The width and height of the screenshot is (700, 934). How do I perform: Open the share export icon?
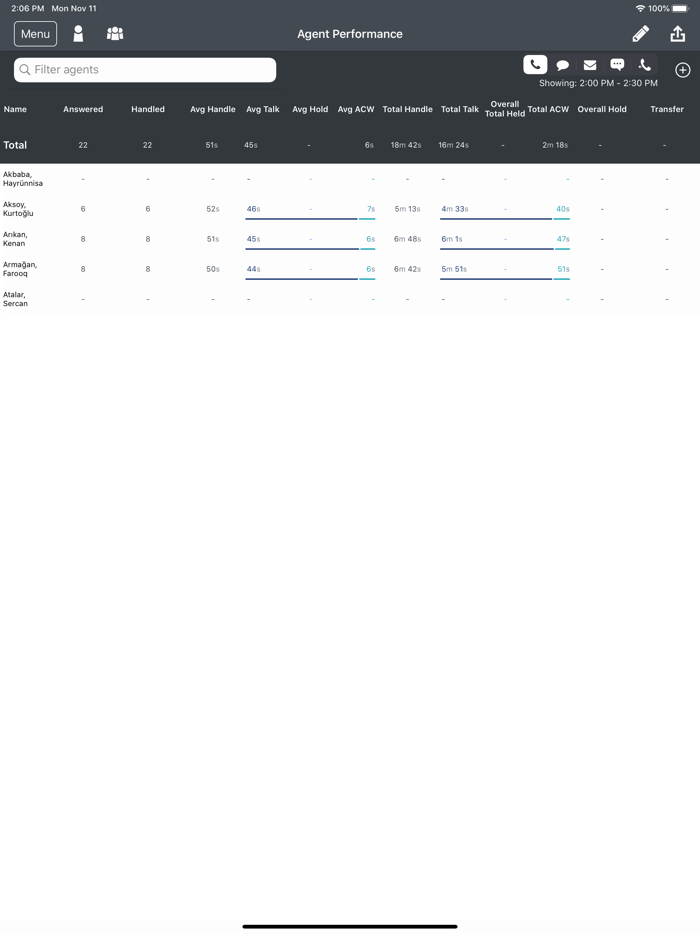[x=677, y=34]
